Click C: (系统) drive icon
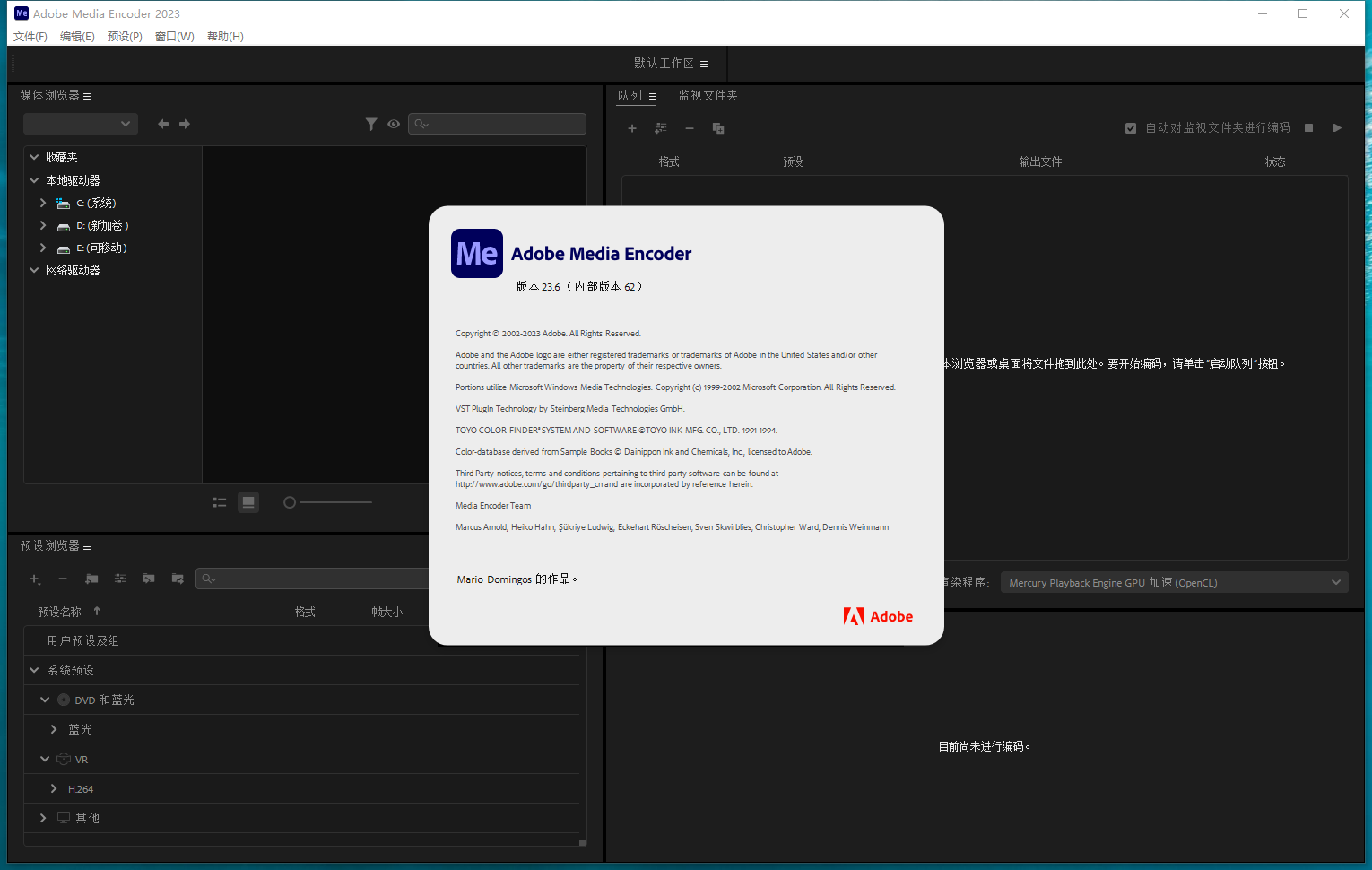 [x=63, y=204]
